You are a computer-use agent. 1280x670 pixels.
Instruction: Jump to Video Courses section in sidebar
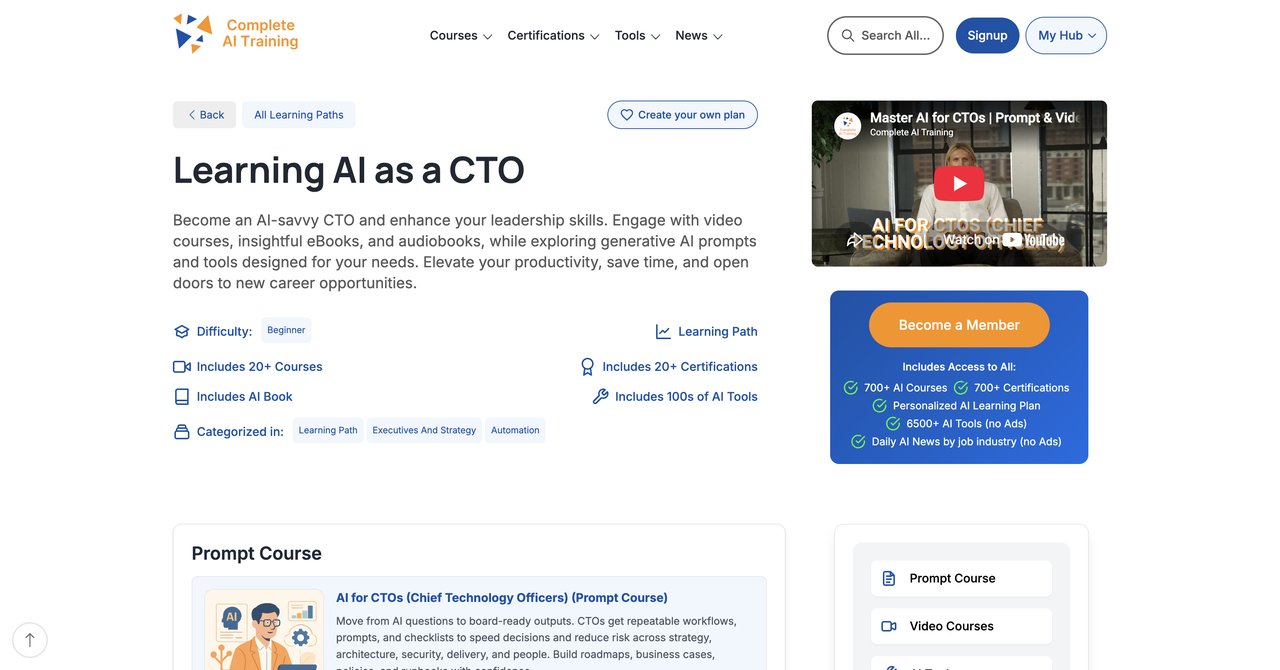[961, 626]
